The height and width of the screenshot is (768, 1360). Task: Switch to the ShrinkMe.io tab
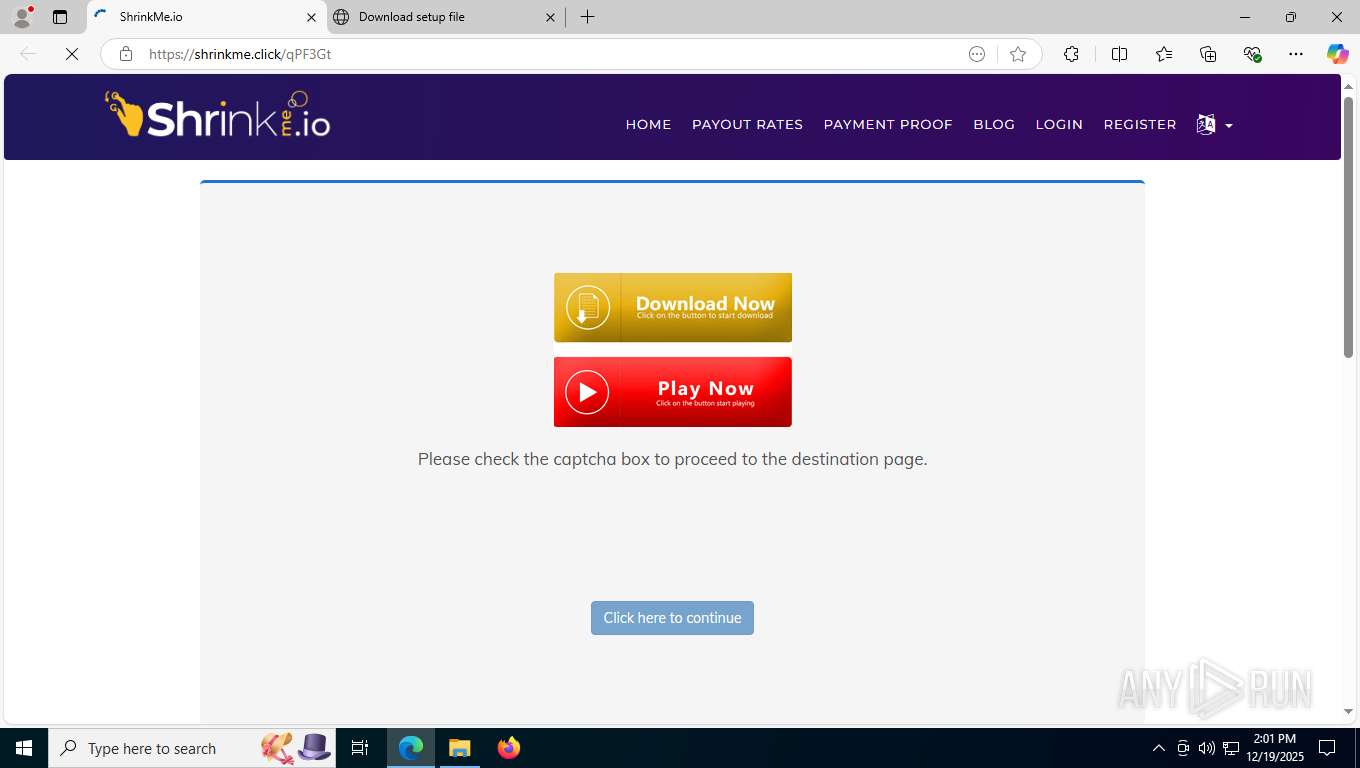[207, 17]
